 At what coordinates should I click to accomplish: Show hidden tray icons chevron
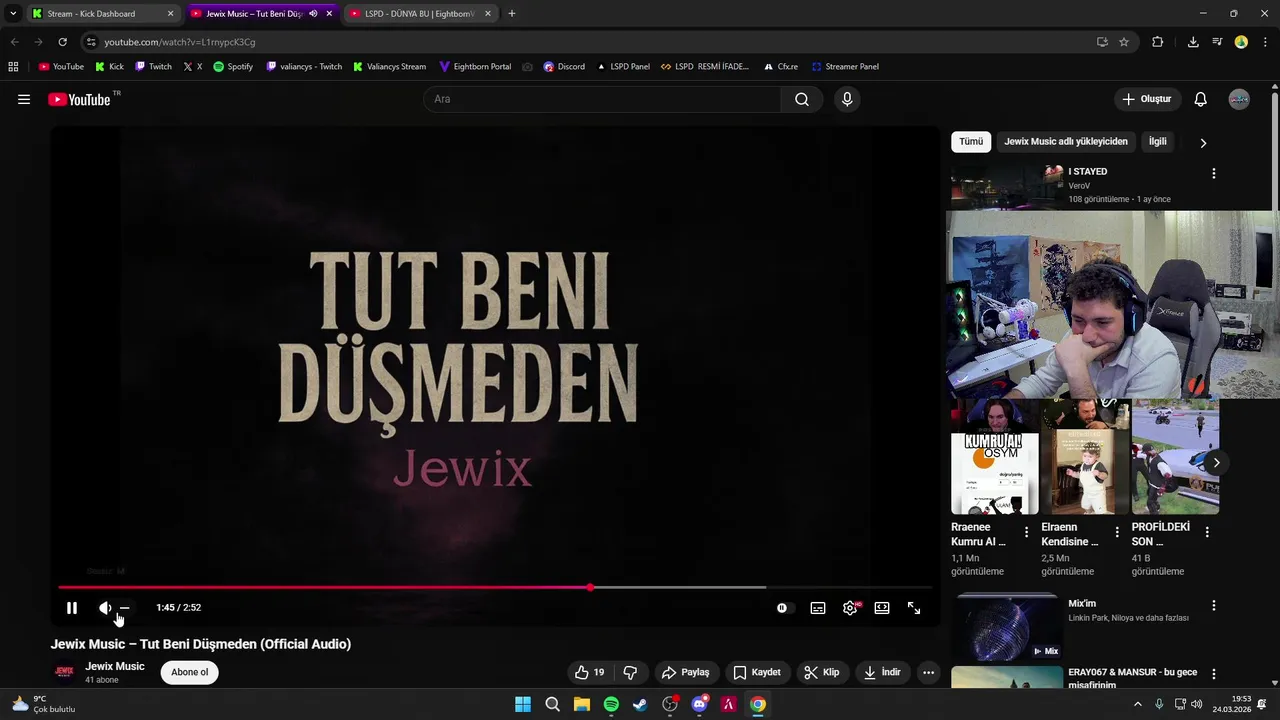(x=1137, y=704)
